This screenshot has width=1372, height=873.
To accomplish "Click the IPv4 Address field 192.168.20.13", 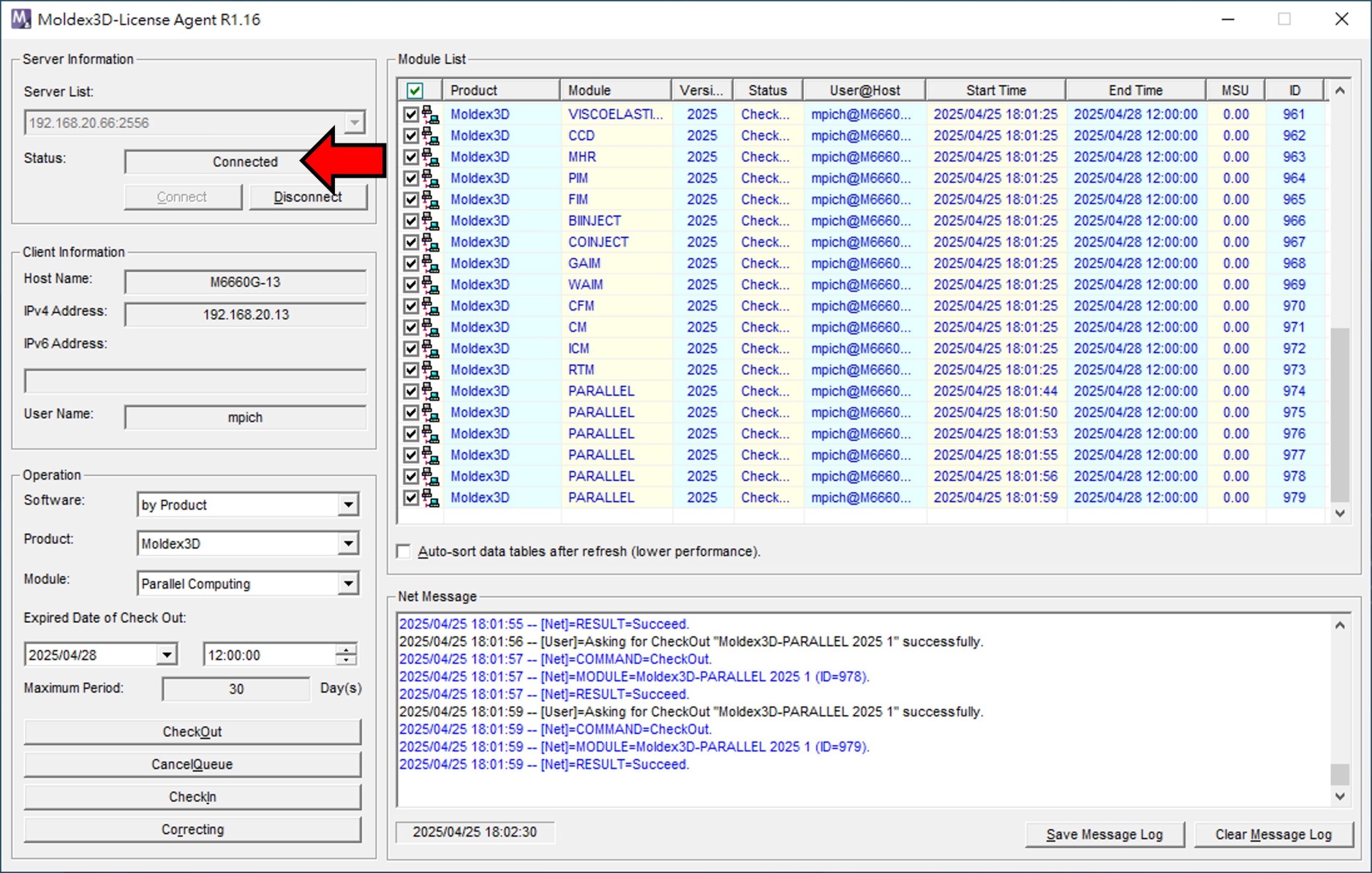I will click(245, 315).
